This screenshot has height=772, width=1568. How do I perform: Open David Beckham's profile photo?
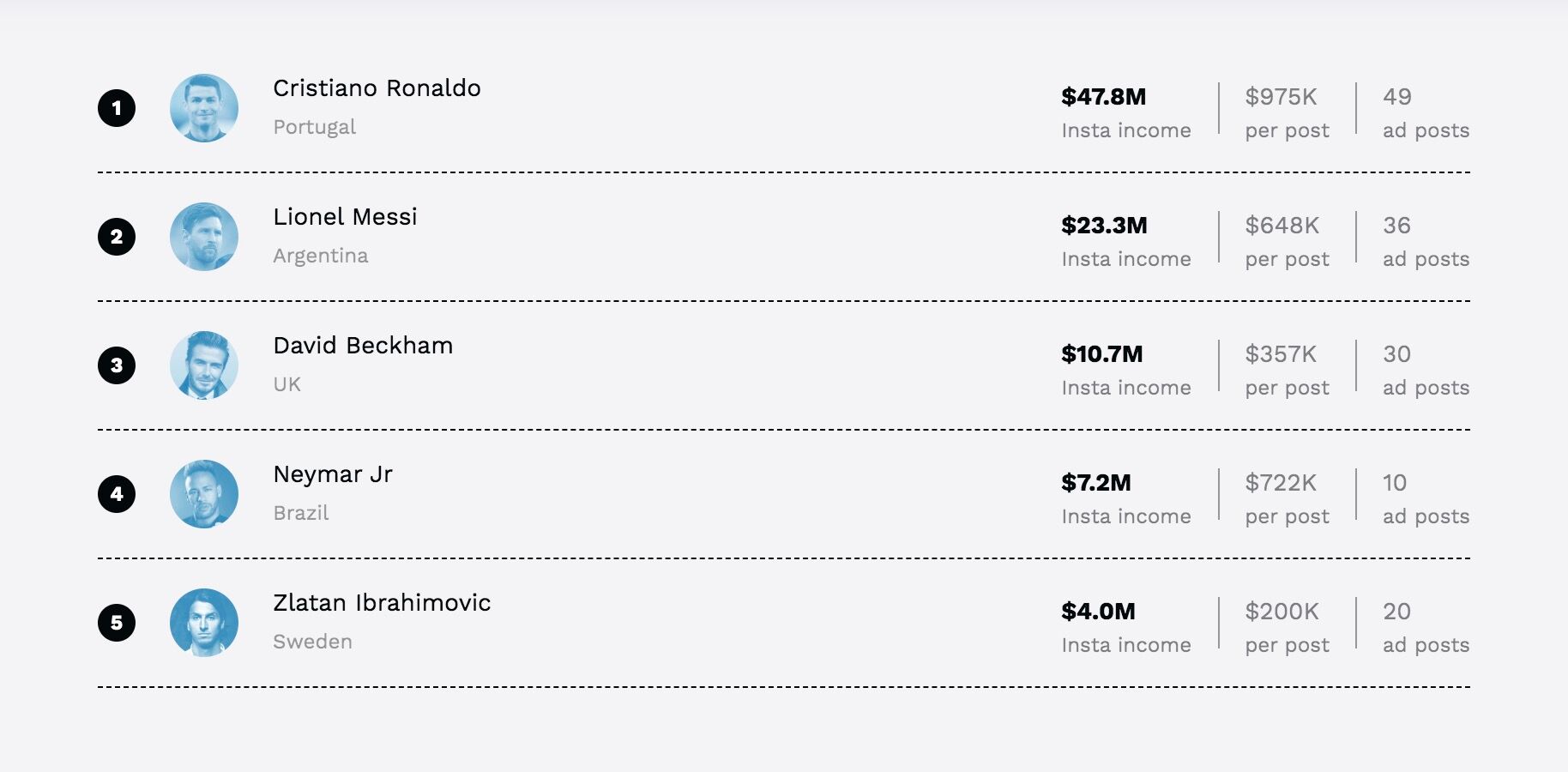[x=204, y=365]
